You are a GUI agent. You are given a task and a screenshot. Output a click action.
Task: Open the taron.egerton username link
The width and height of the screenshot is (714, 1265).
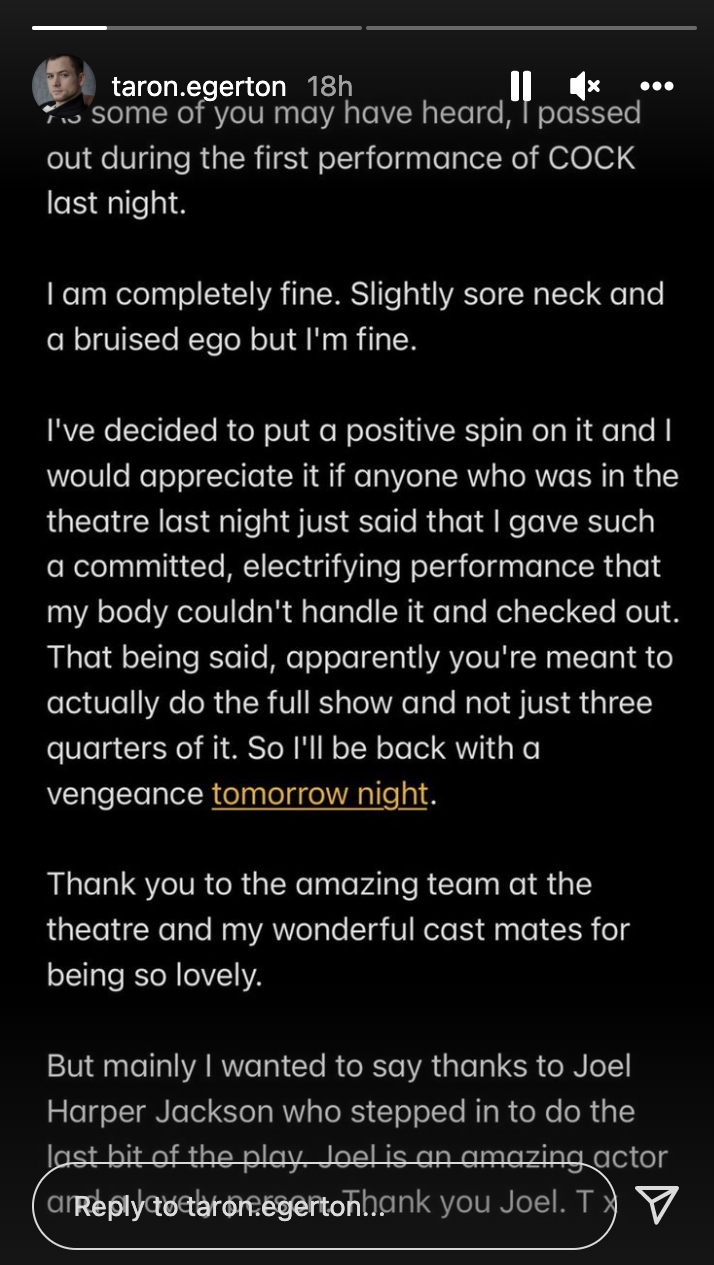(199, 87)
